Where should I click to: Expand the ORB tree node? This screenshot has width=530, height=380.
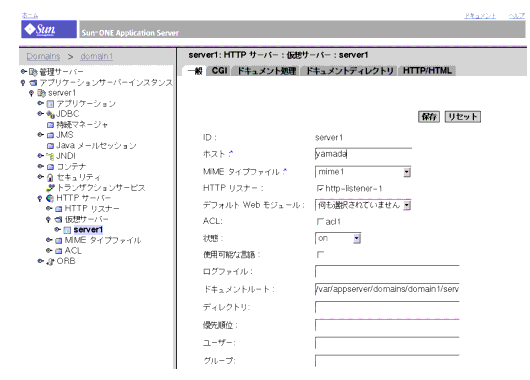tap(41, 261)
